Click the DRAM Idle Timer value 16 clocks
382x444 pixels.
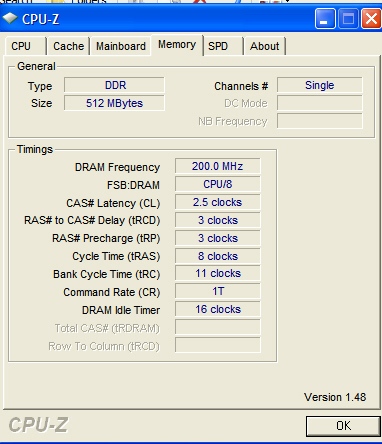point(218,309)
